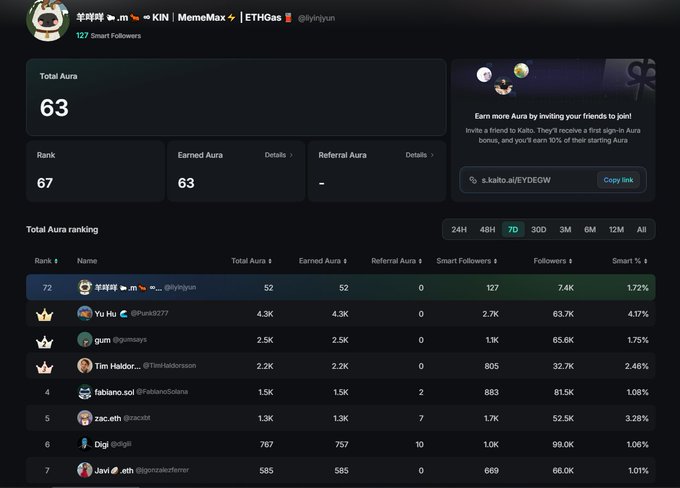Sort by Followers column
The image size is (680, 488).
pos(553,261)
